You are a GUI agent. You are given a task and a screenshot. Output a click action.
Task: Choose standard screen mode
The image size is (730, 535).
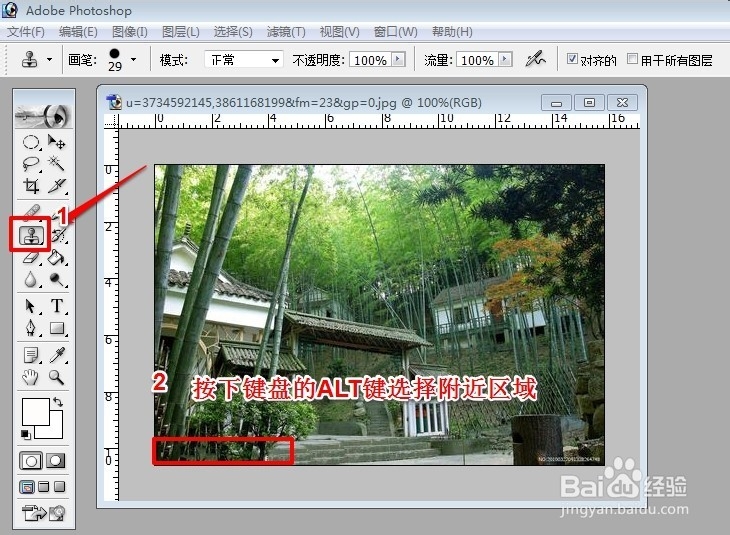(x=27, y=487)
